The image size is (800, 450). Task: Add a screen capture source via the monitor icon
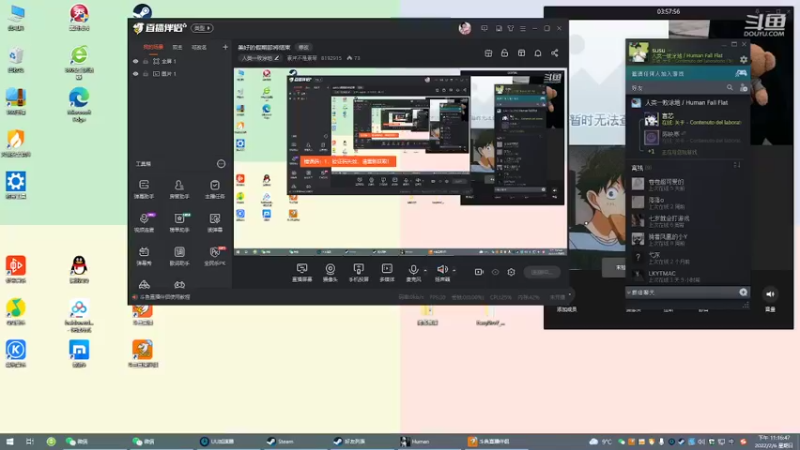(302, 272)
